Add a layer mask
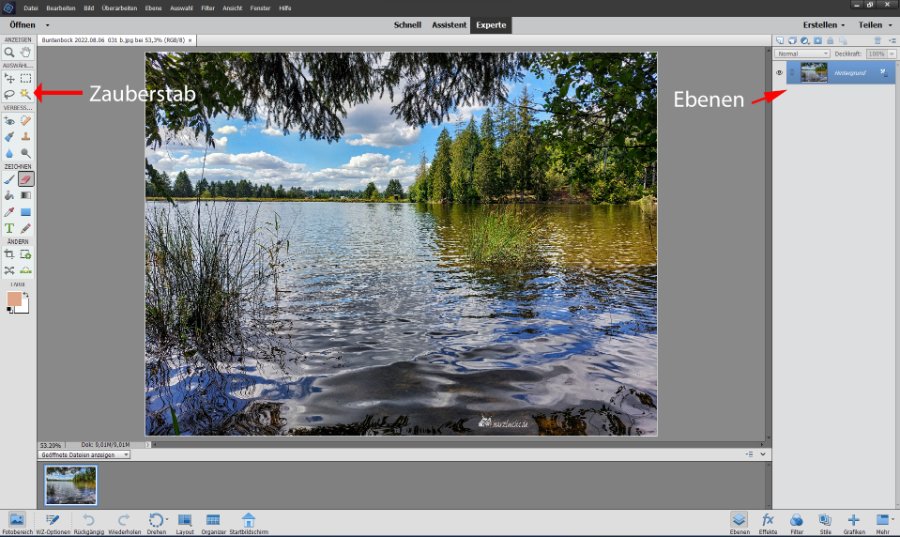The image size is (900, 537). tap(818, 41)
